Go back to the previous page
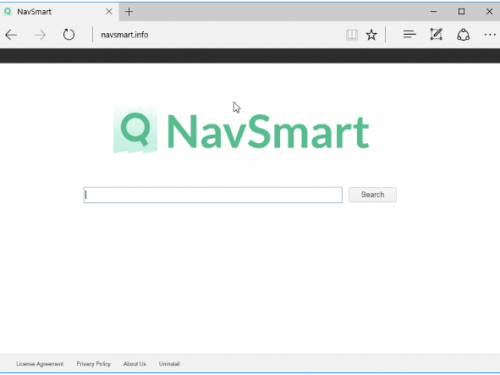500x375 pixels. pyautogui.click(x=11, y=35)
